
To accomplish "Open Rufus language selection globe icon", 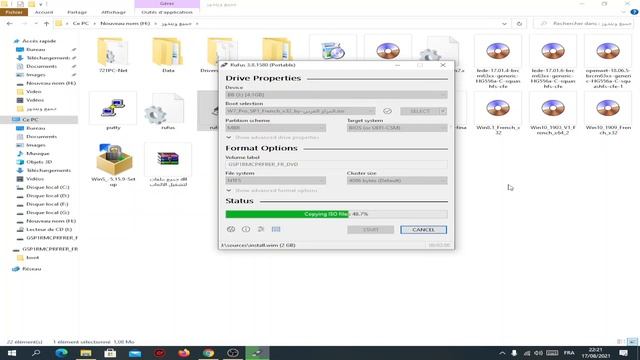I will click(231, 229).
